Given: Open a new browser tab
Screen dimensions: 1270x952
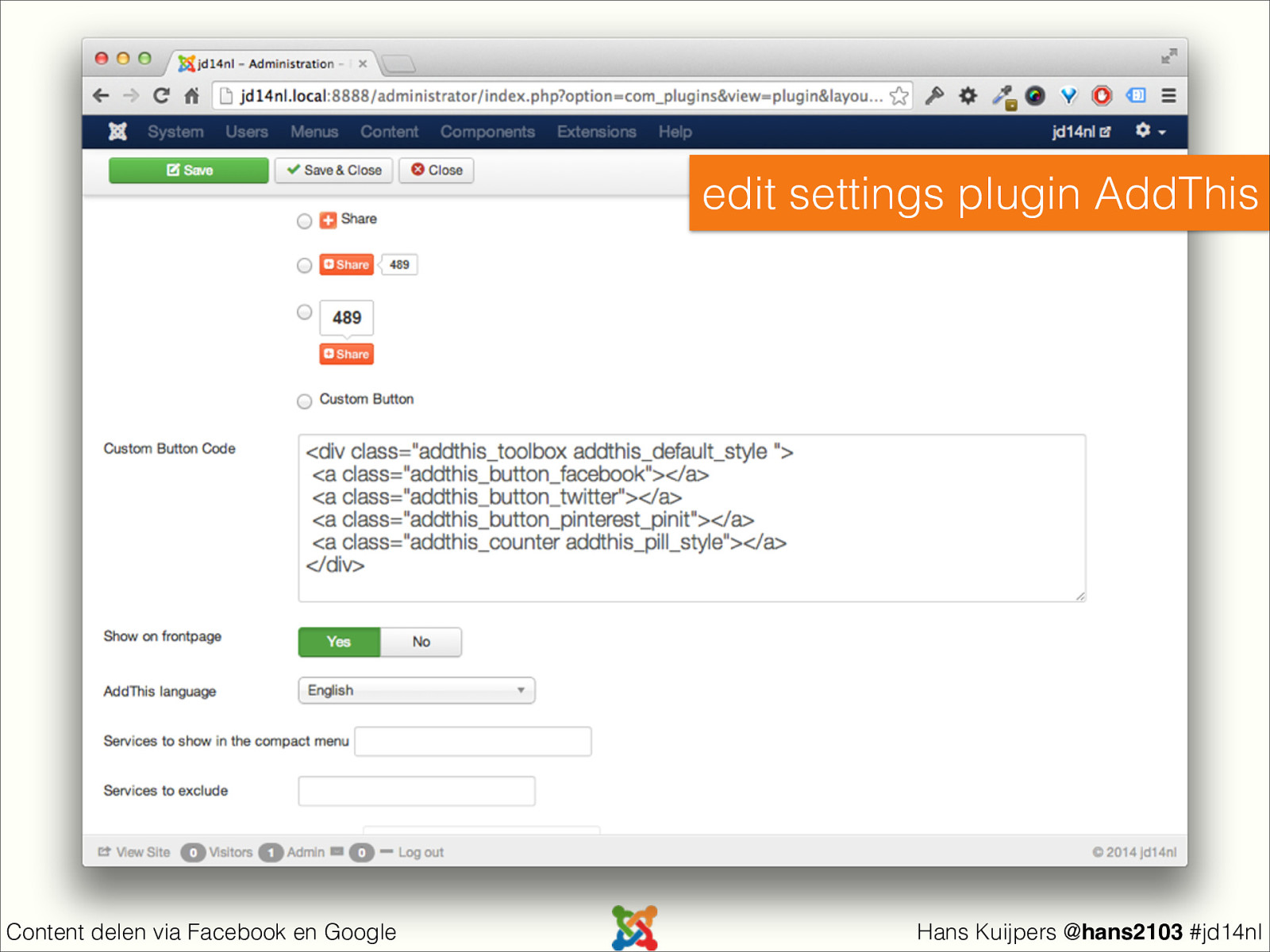Looking at the screenshot, I should tap(398, 63).
